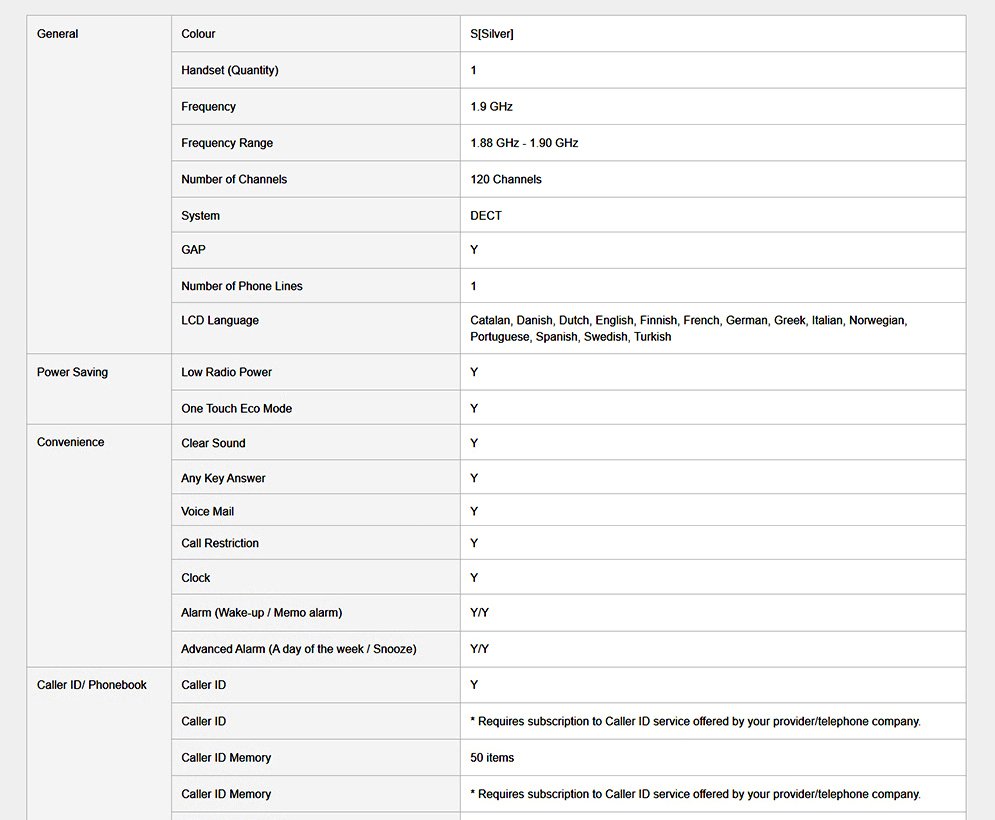
Task: Click the 1.9 GHz frequency value
Action: point(491,106)
